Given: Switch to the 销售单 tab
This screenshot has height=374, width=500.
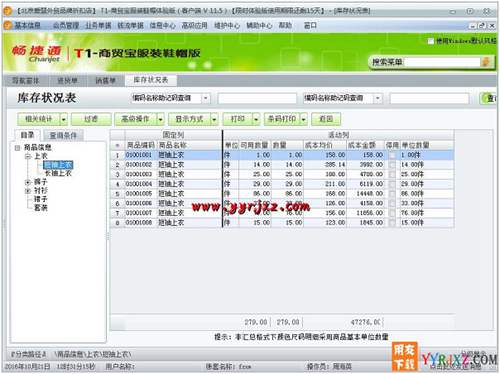Looking at the screenshot, I should (105, 81).
